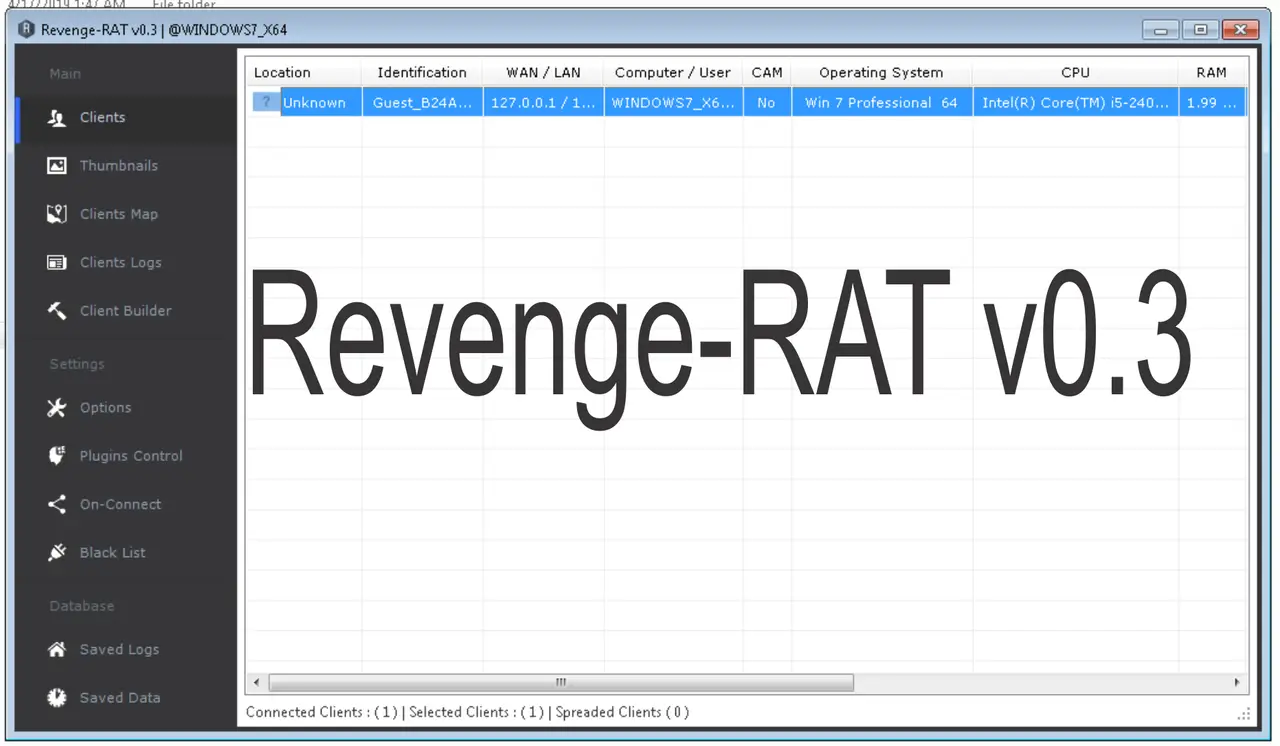Expand the Main sidebar section

(x=65, y=73)
